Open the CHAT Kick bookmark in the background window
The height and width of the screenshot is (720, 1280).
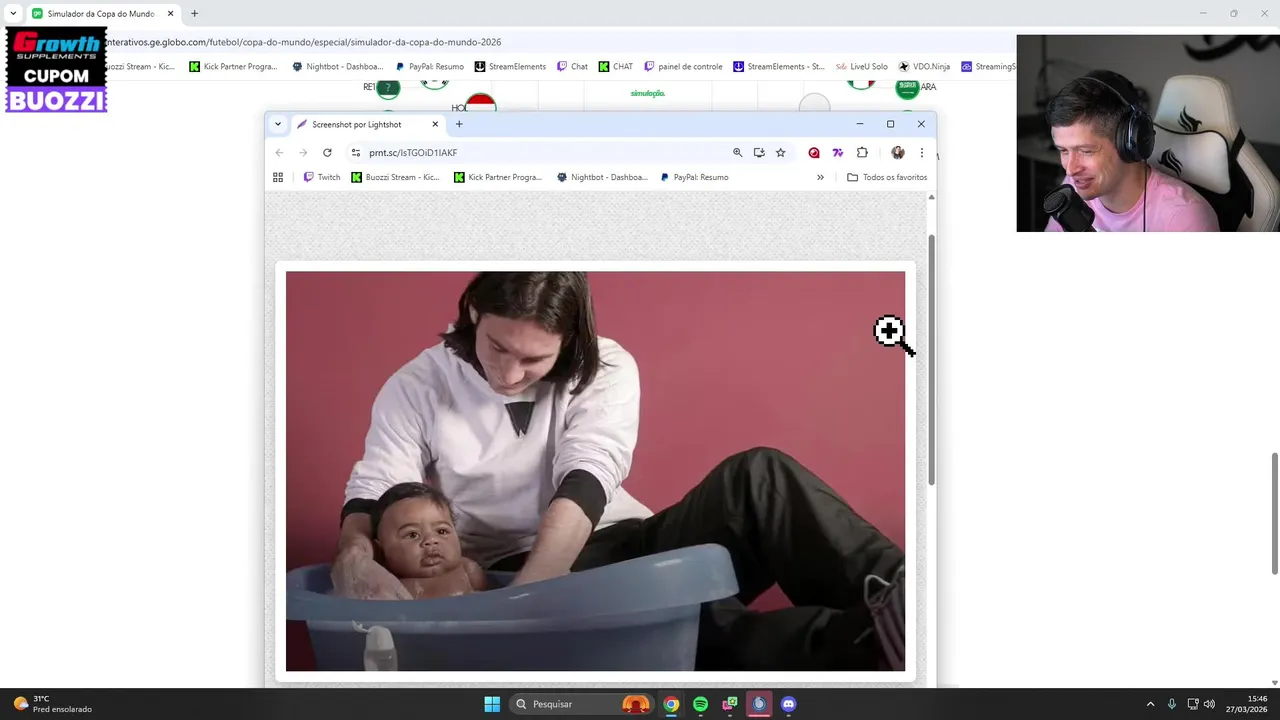[x=616, y=67]
